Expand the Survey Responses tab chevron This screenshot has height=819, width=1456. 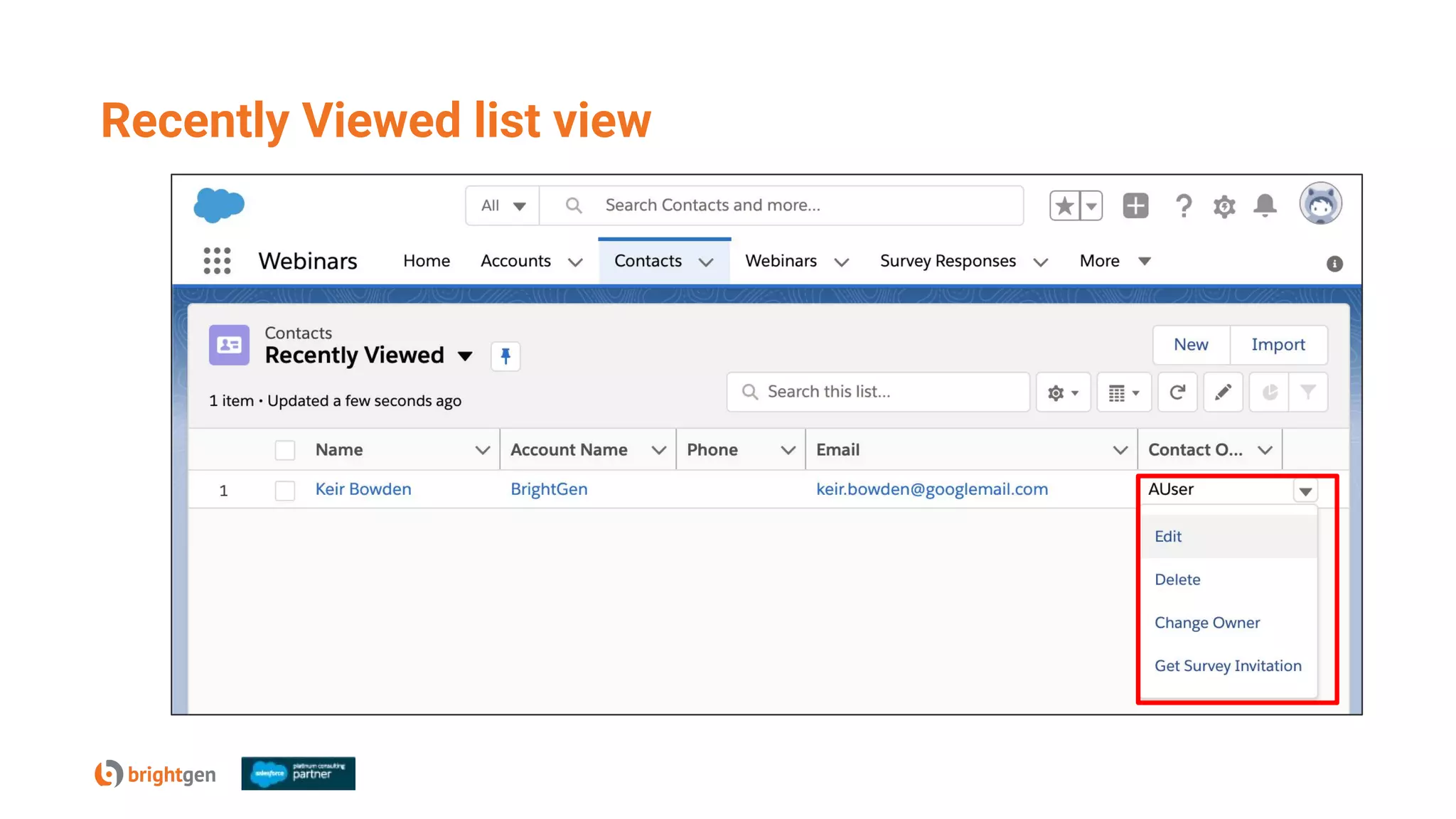point(1041,262)
